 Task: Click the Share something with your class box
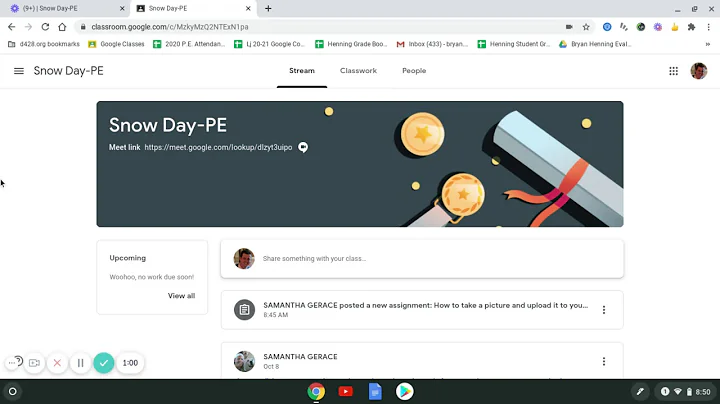422,258
